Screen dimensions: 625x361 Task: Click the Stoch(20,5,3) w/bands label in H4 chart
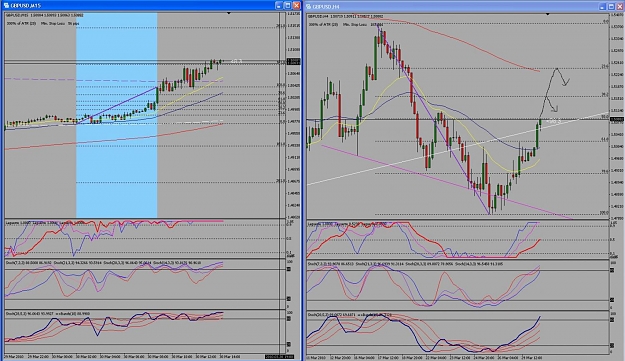click(x=350, y=315)
